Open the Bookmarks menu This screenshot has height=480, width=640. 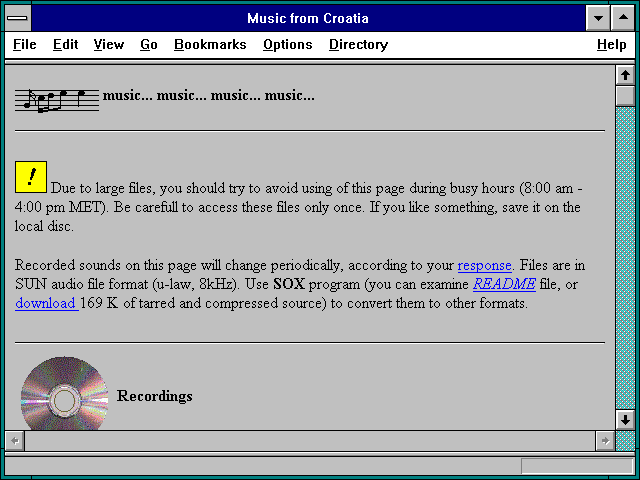coord(210,44)
